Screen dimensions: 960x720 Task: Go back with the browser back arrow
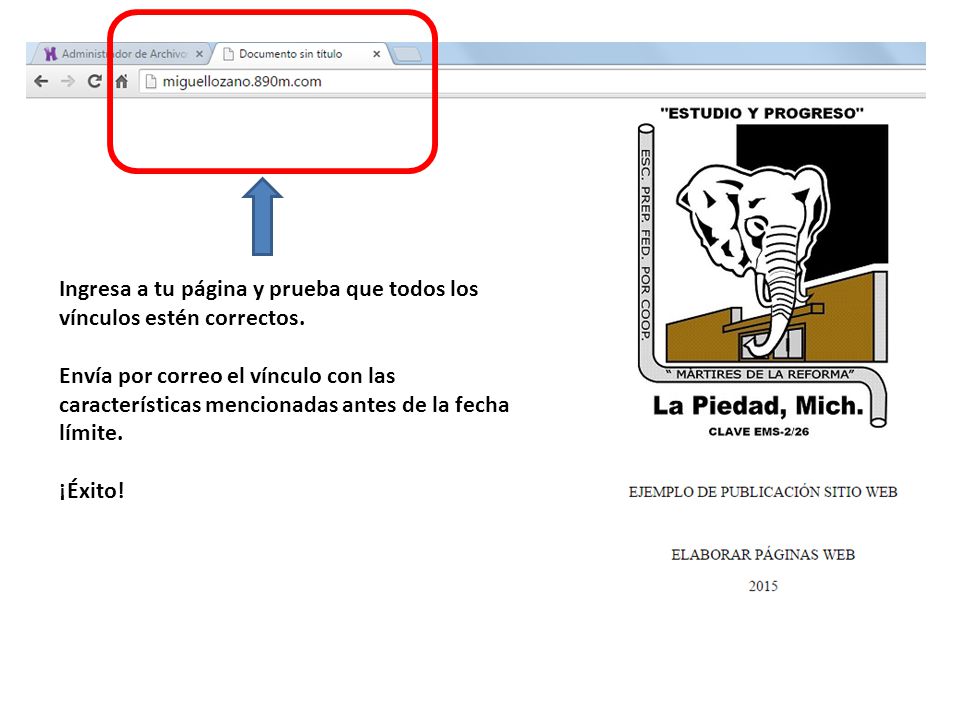click(x=41, y=81)
